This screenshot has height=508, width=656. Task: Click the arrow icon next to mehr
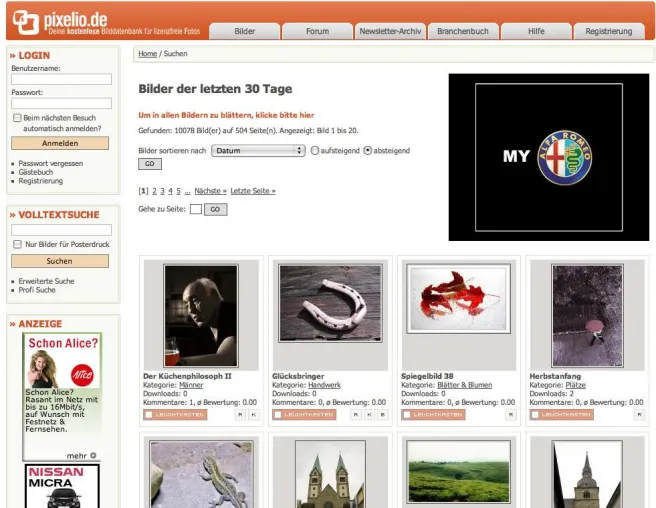93,455
